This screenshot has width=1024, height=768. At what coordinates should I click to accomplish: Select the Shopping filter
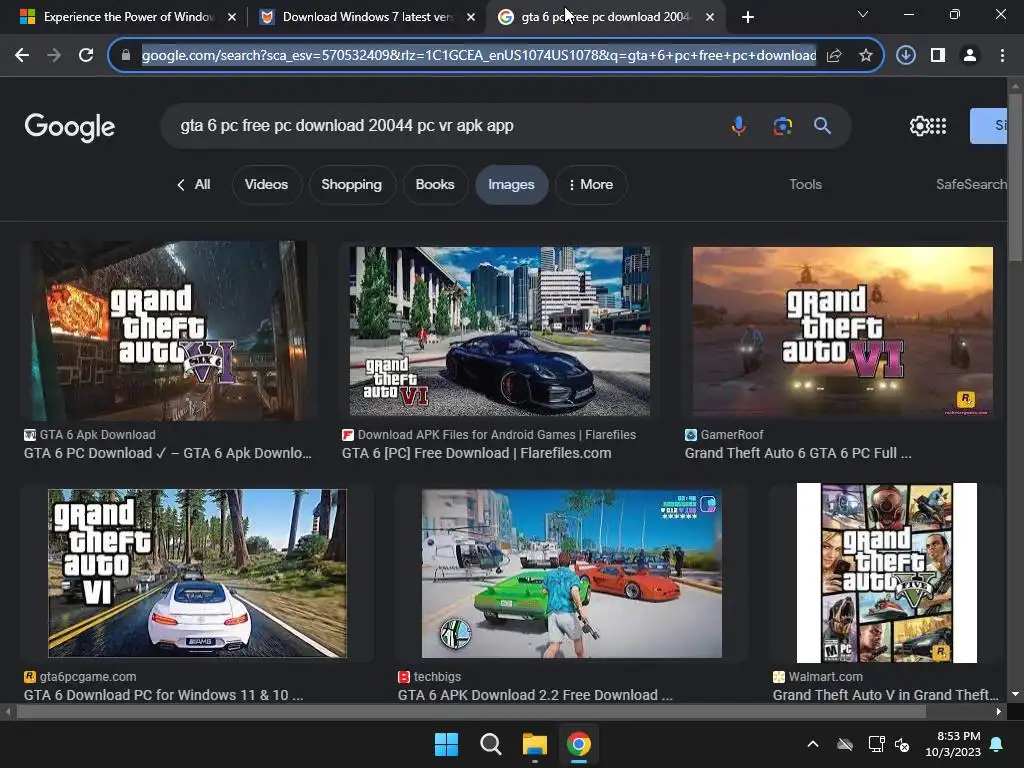tap(351, 185)
